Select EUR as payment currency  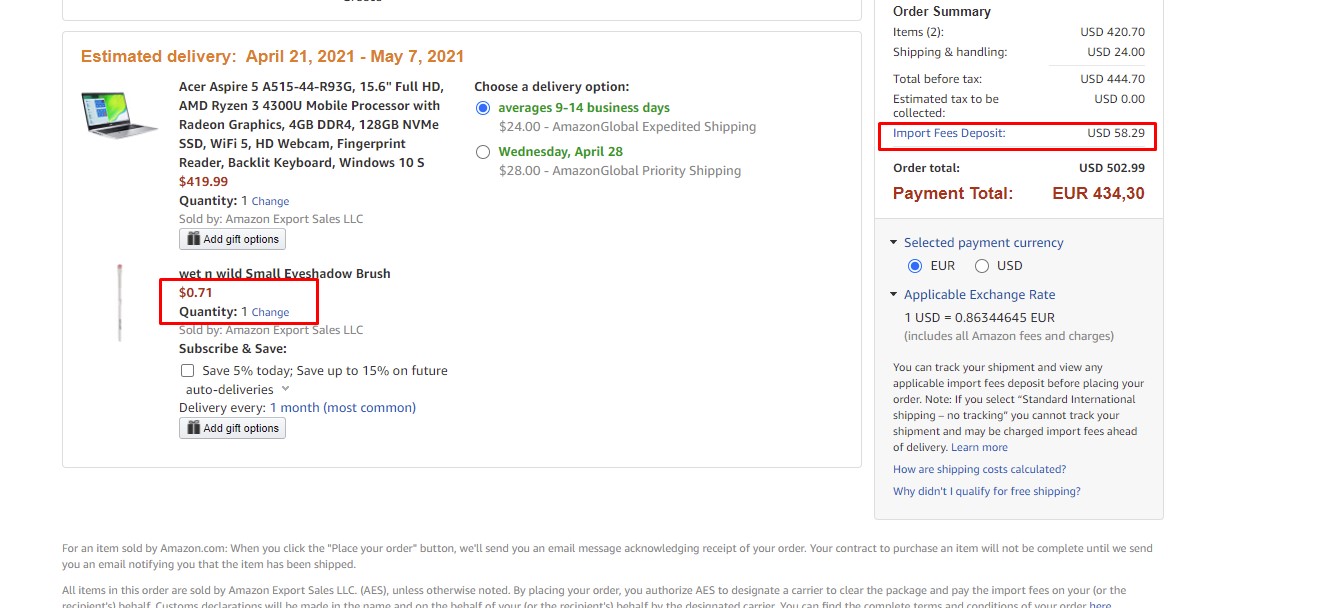pyautogui.click(x=914, y=266)
